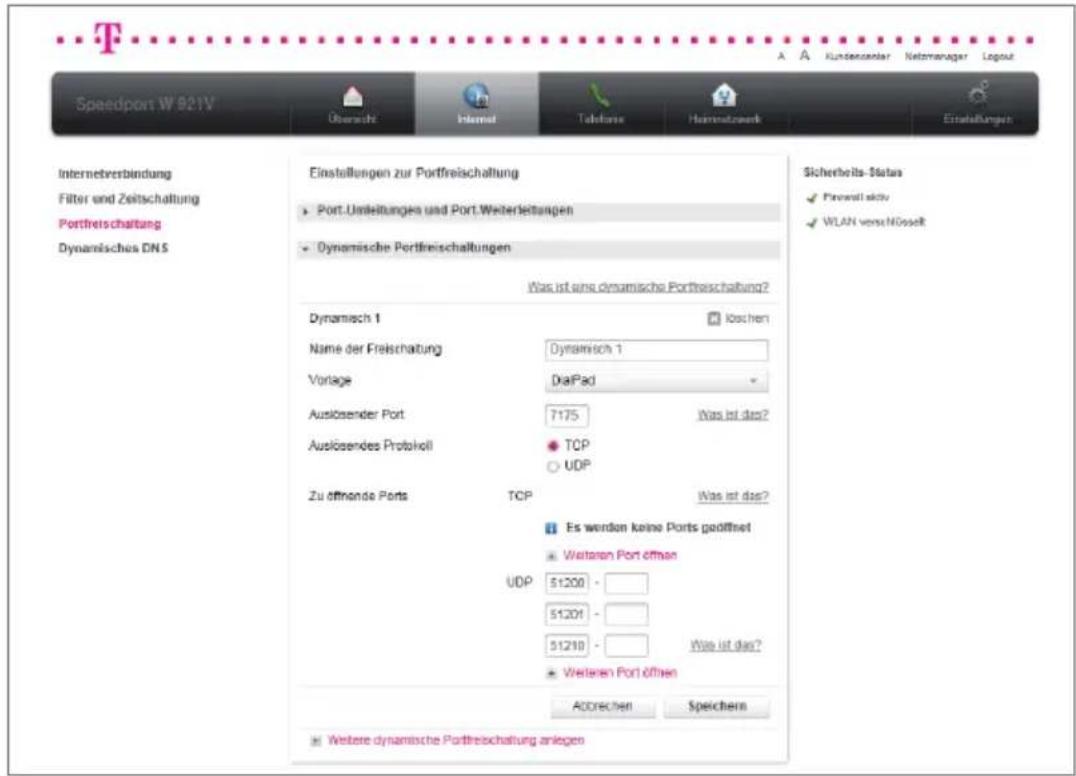Focus the Auslösender Port field 7175
1076x776 pixels.
[567, 415]
